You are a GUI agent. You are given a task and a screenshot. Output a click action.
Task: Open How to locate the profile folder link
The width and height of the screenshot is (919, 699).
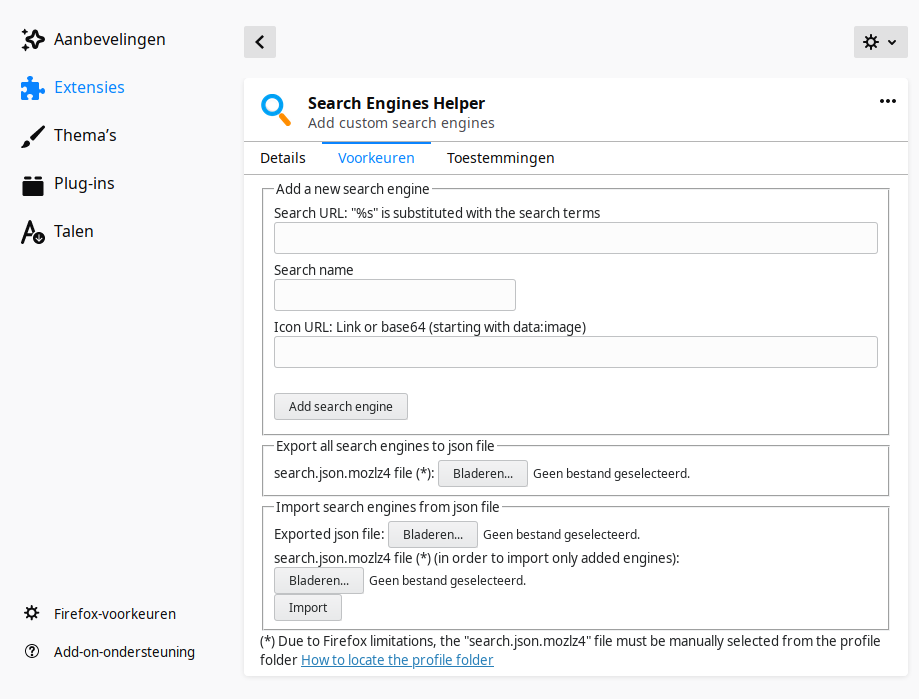coord(397,660)
